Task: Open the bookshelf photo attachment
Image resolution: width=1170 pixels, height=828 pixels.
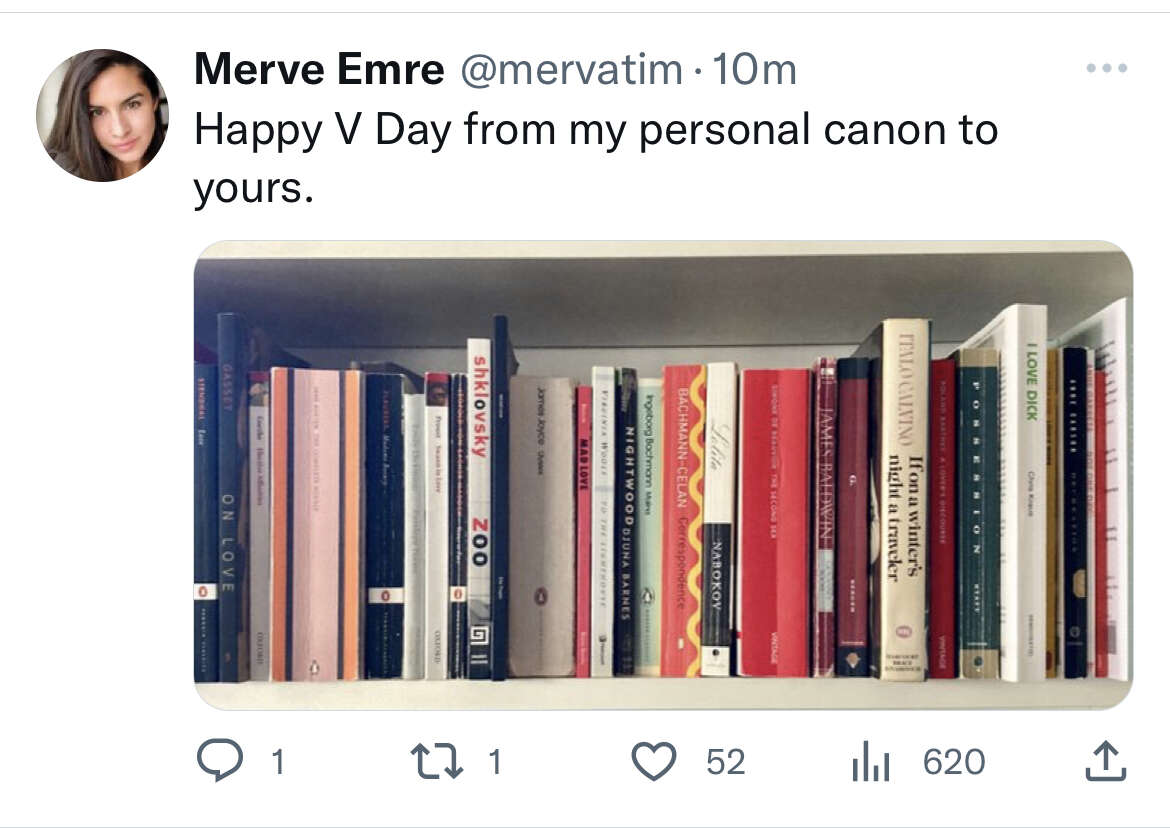Action: 663,474
